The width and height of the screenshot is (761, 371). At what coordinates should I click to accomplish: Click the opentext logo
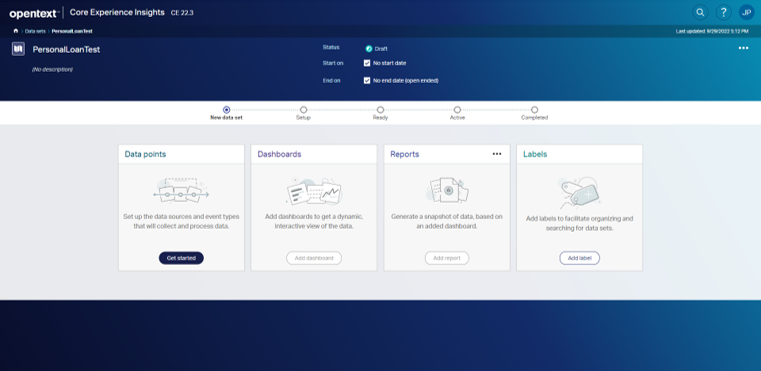point(34,13)
